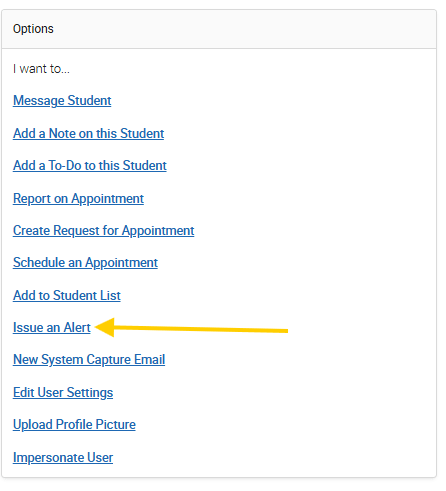The width and height of the screenshot is (446, 491).
Task: Select the Impersonate User option
Action: coord(63,457)
